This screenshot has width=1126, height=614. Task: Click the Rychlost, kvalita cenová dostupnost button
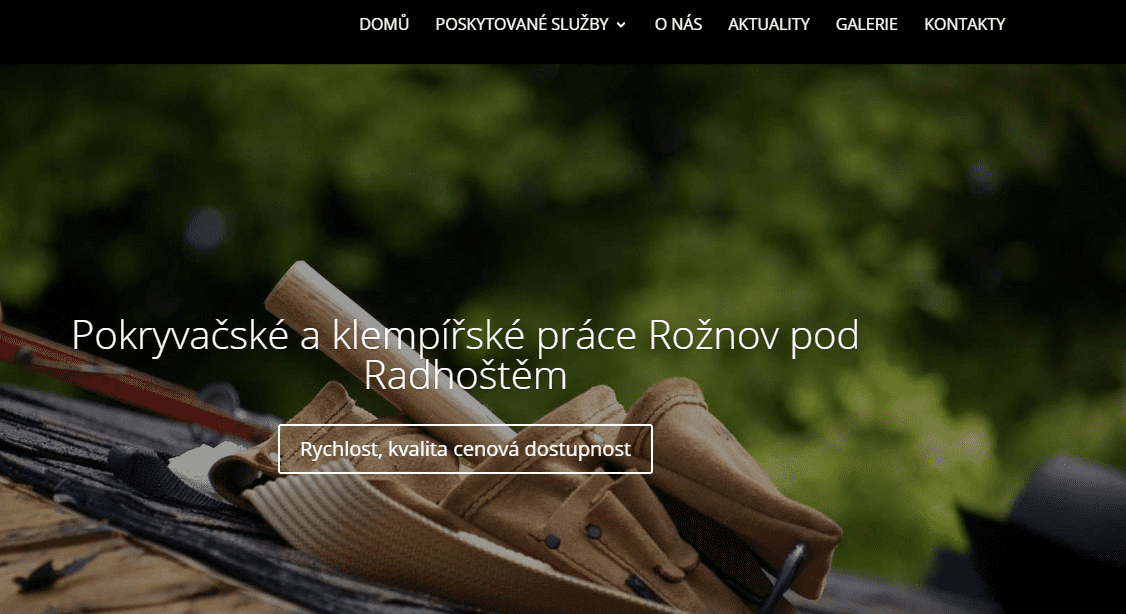coord(465,449)
